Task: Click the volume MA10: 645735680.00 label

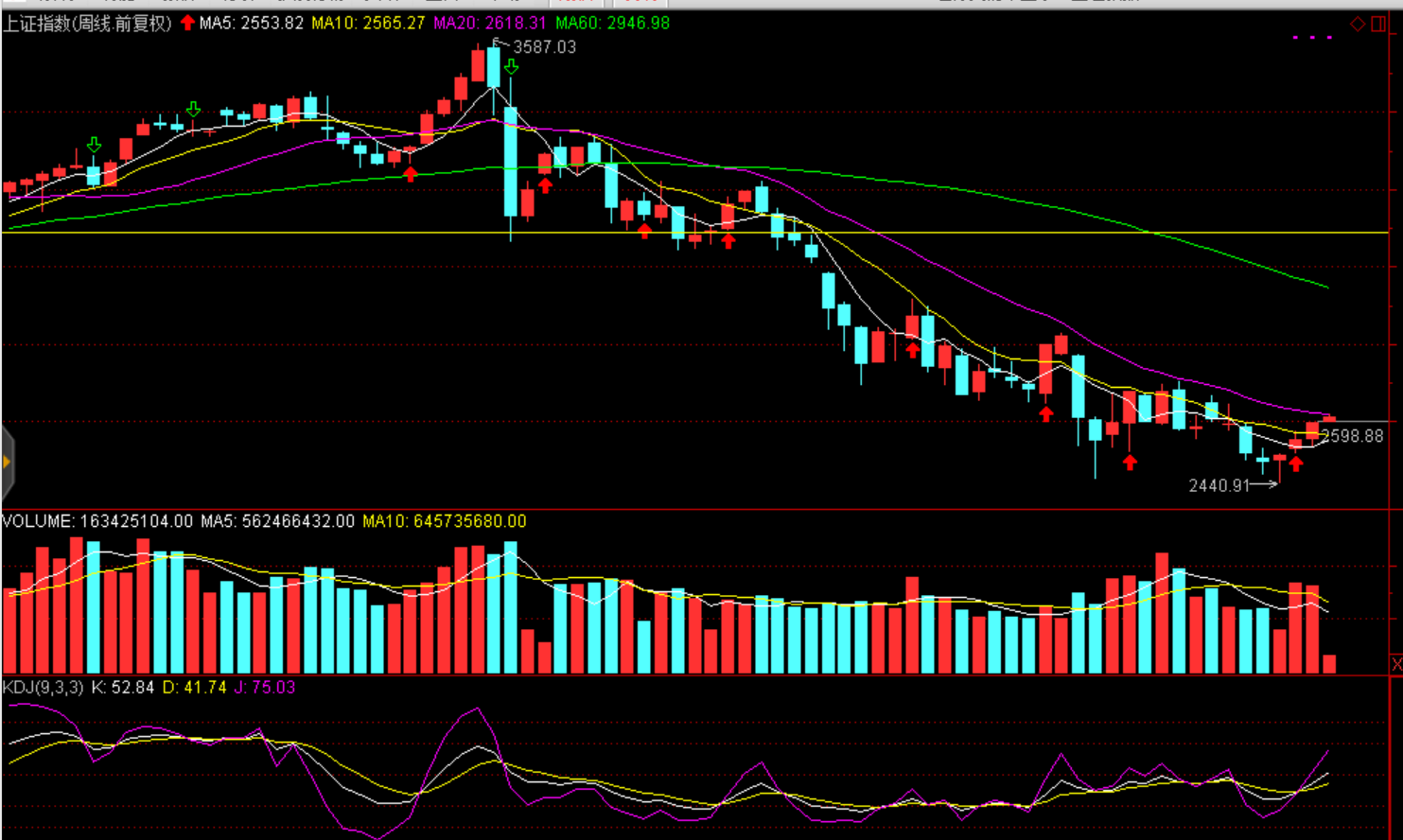Action: tap(444, 521)
